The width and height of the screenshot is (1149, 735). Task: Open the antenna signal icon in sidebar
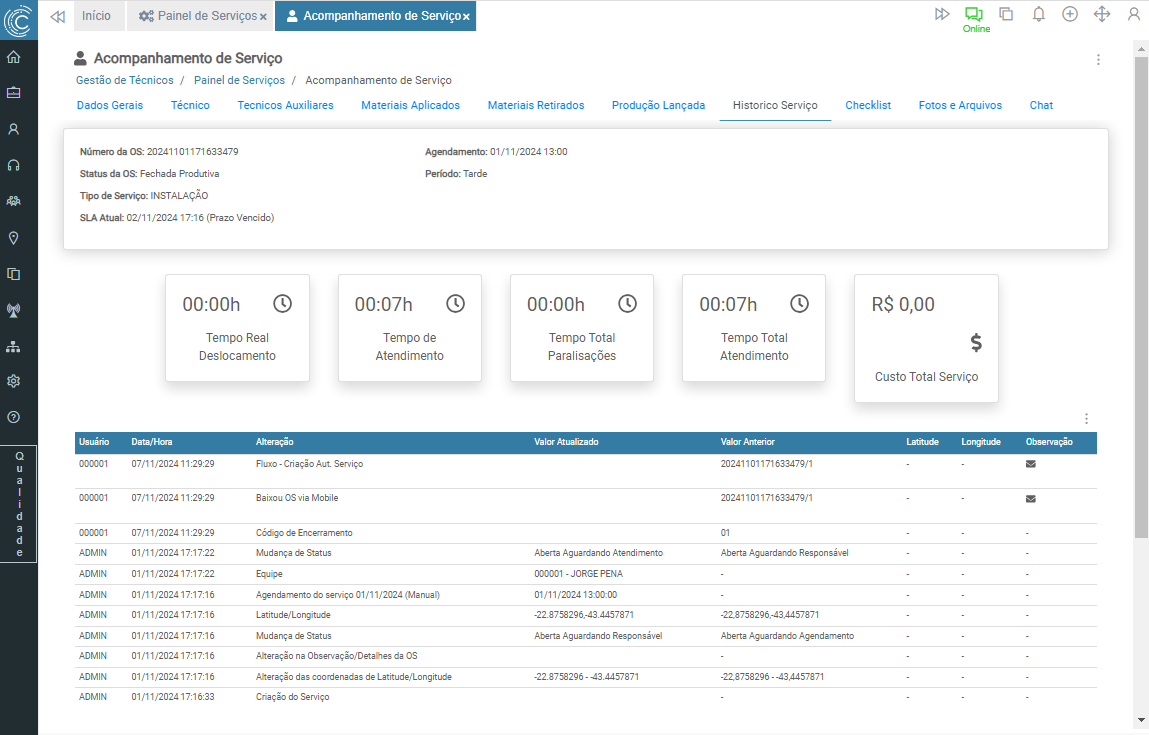point(14,310)
